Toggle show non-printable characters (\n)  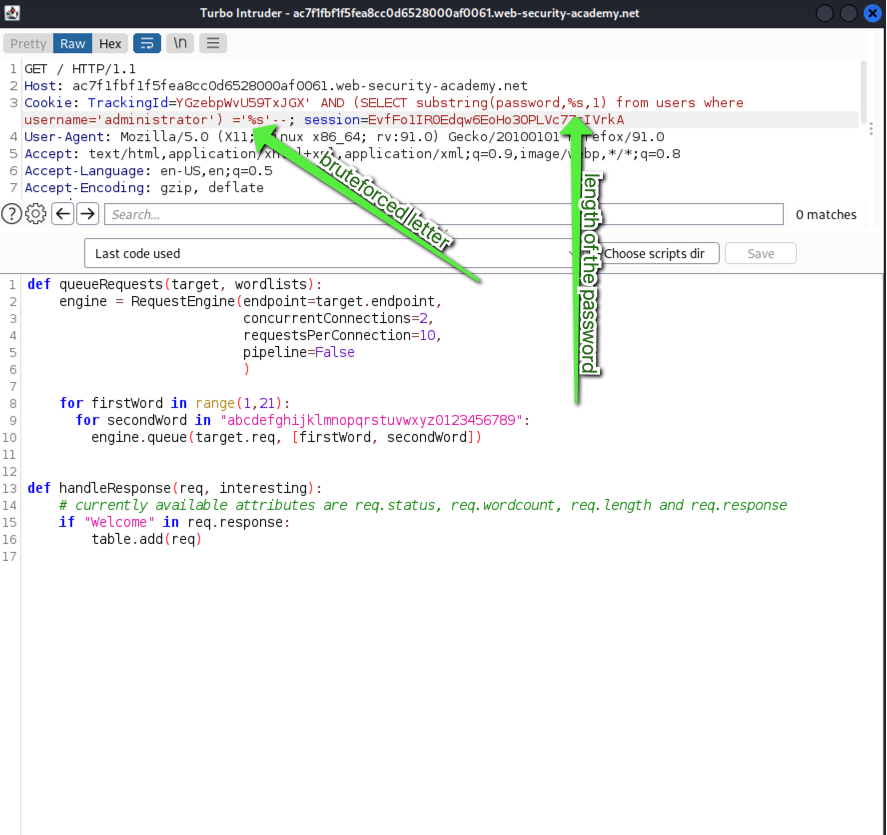click(180, 44)
